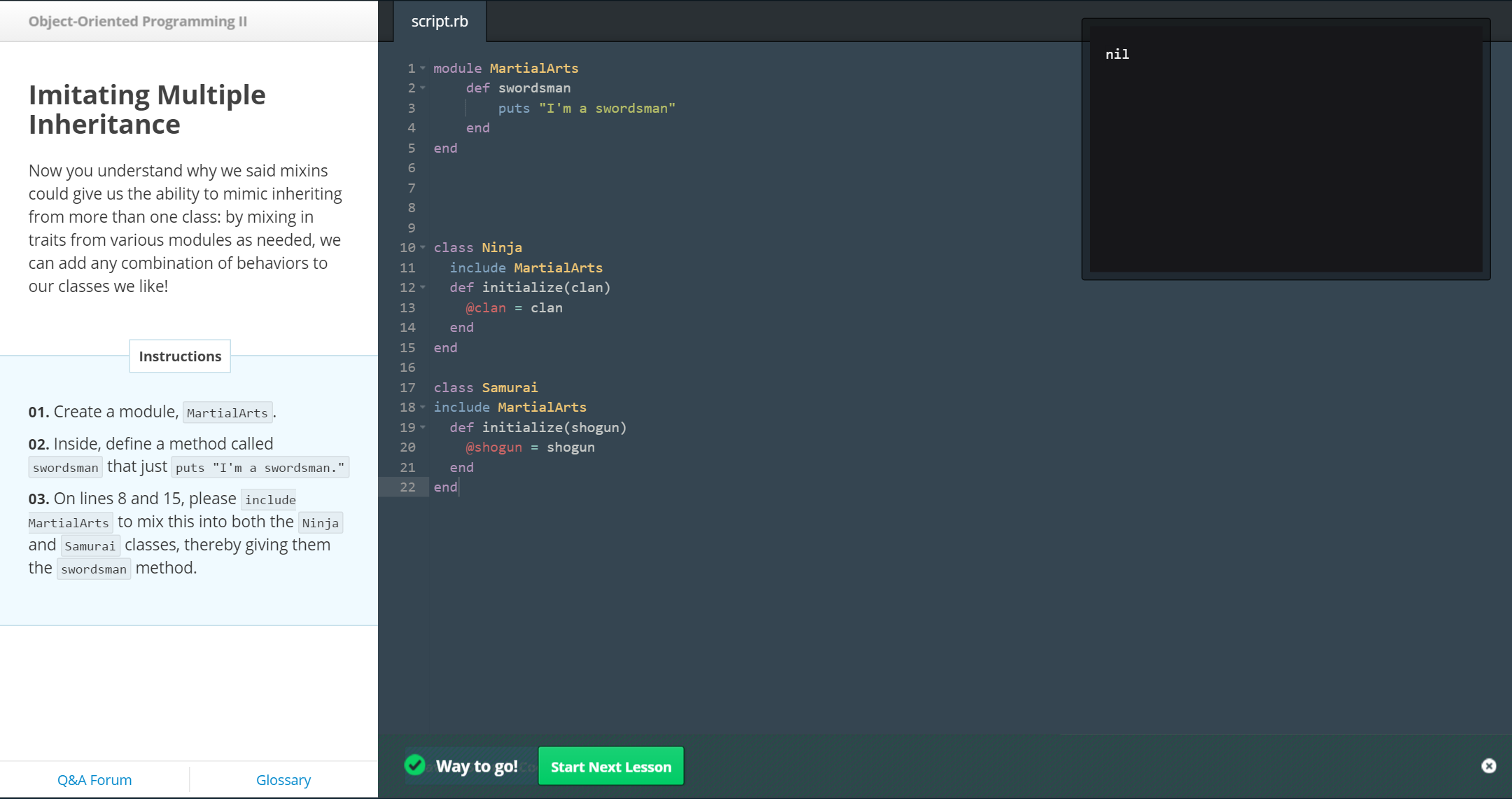Open the Instructions tab
The height and width of the screenshot is (799, 1512).
point(180,356)
